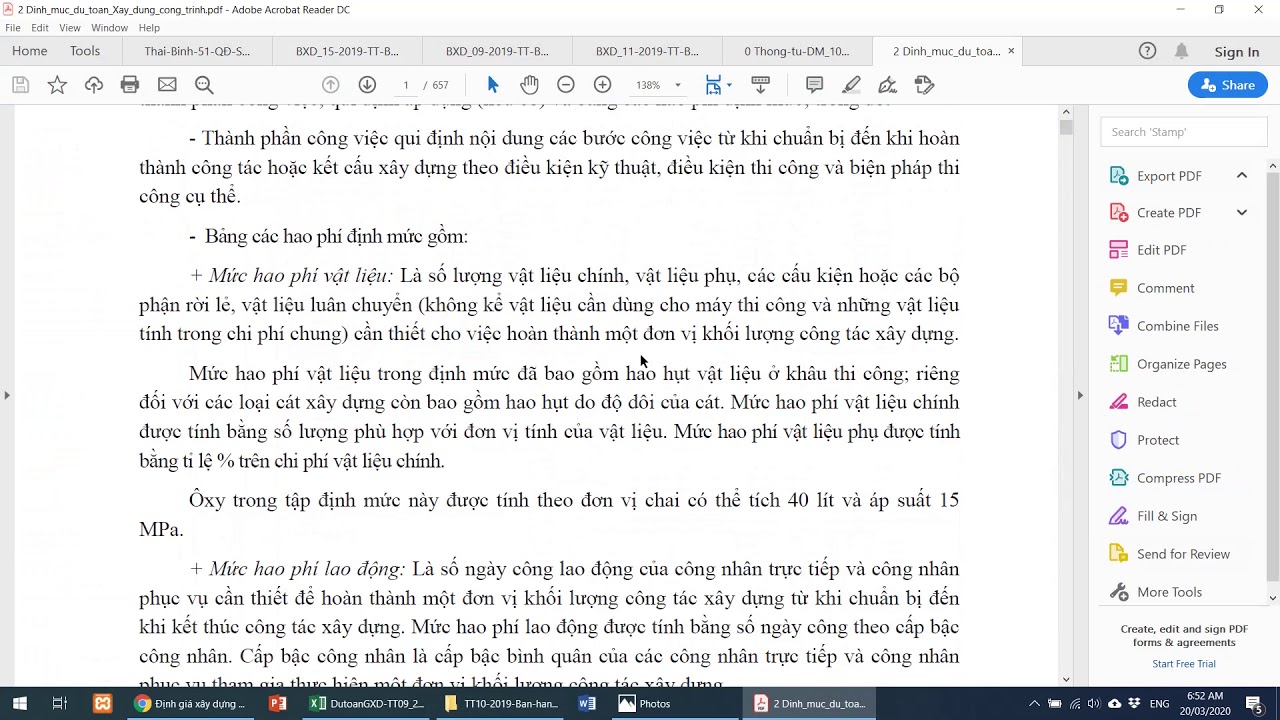Bookmark document with the star icon
Viewport: 1280px width, 720px height.
pos(57,85)
